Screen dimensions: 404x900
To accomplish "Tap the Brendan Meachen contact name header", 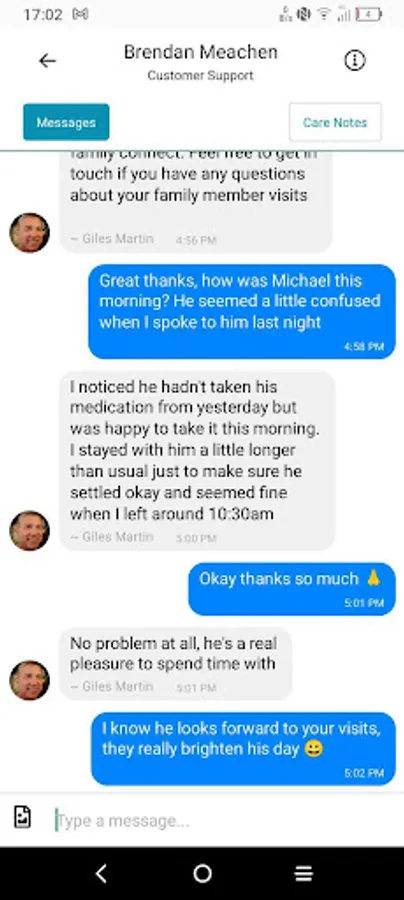I will coord(201,52).
